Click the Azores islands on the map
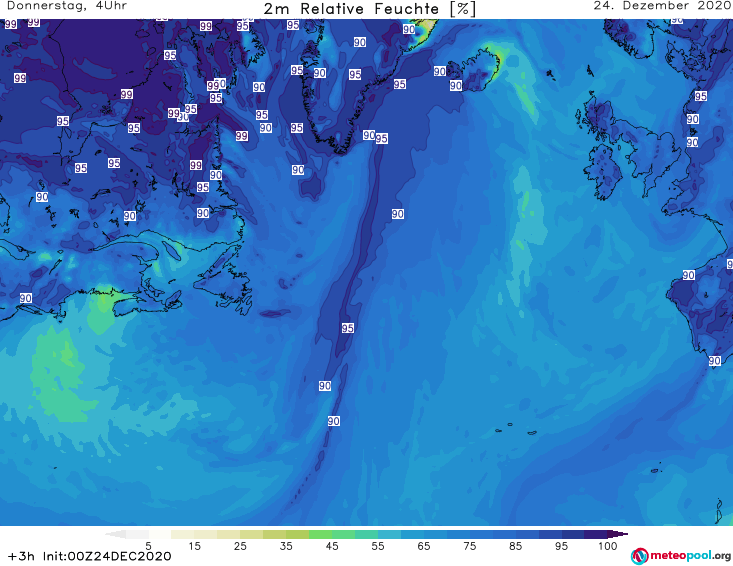 coord(517,429)
